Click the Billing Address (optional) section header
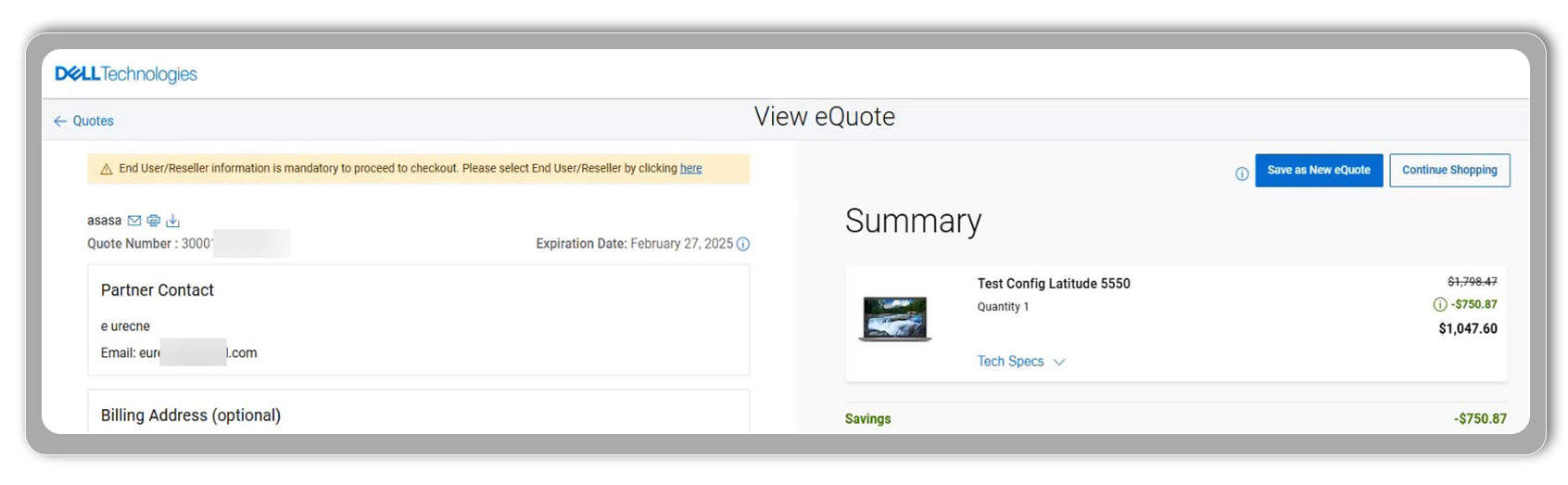 click(x=190, y=415)
